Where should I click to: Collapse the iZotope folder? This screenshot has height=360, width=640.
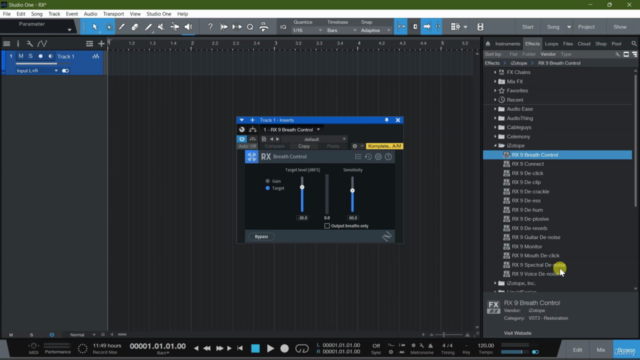pos(495,146)
